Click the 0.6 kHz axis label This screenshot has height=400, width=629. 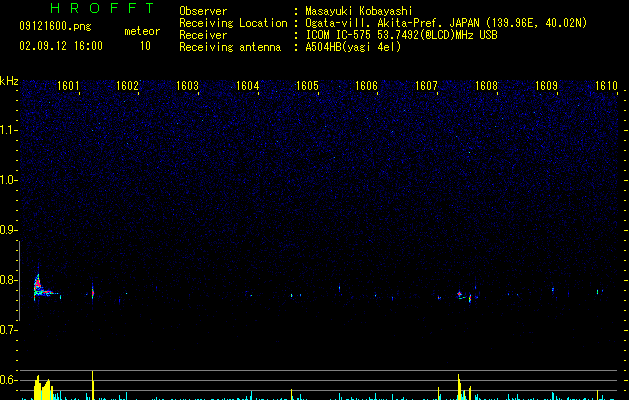click(9, 380)
